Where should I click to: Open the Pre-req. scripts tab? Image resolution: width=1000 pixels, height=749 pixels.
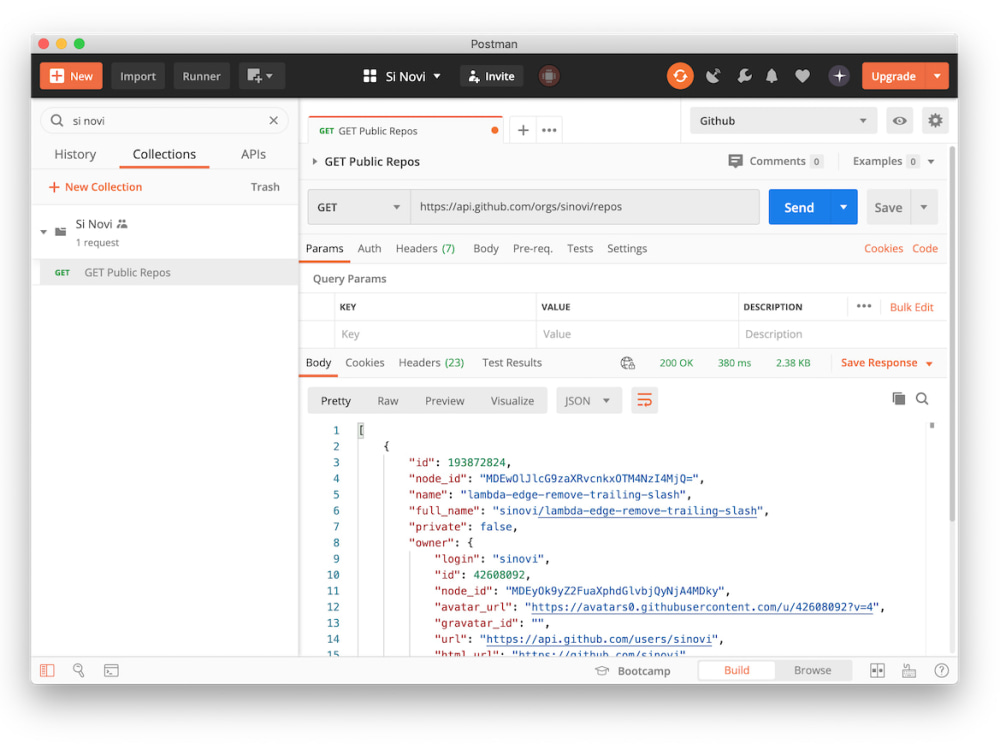click(533, 249)
